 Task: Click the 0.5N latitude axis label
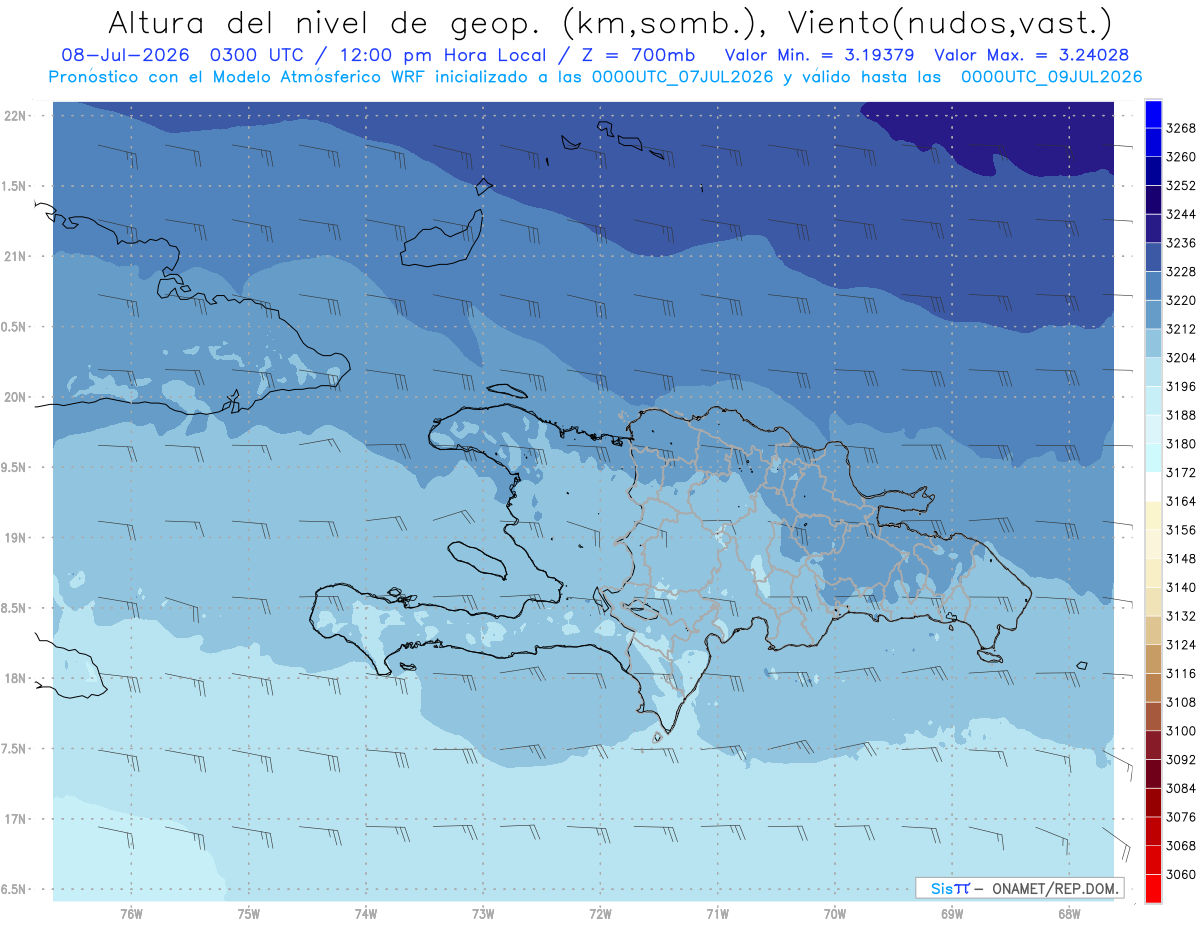coord(14,327)
